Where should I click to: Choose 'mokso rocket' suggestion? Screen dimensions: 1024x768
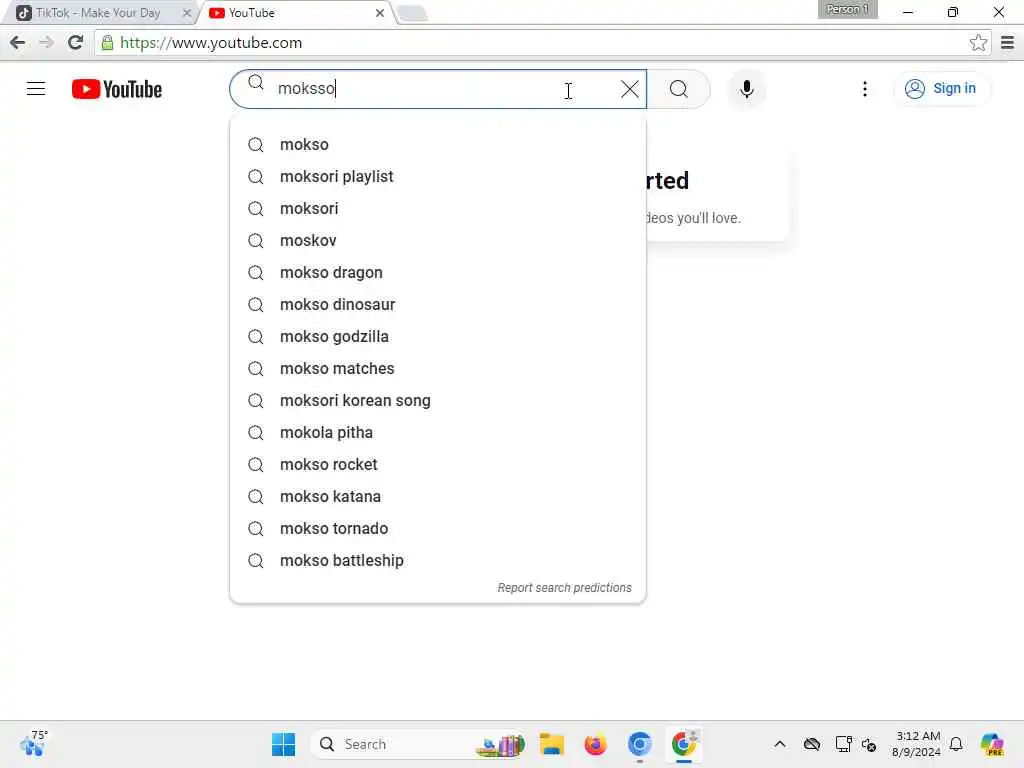[438, 464]
